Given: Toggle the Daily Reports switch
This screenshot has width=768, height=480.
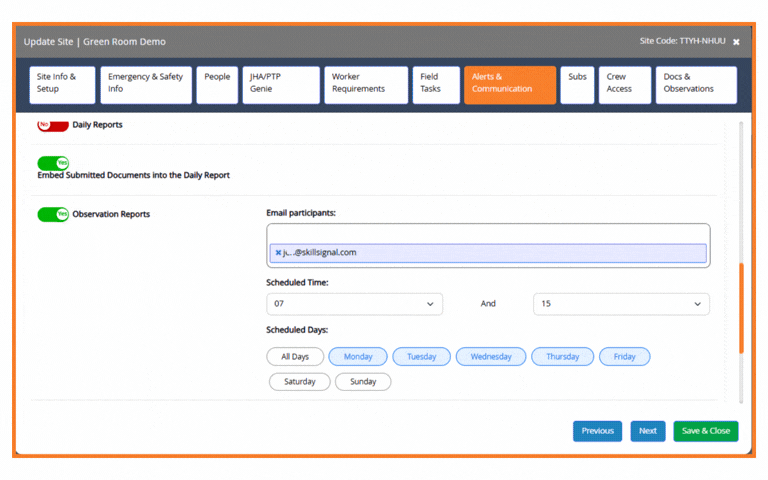Looking at the screenshot, I should point(53,125).
